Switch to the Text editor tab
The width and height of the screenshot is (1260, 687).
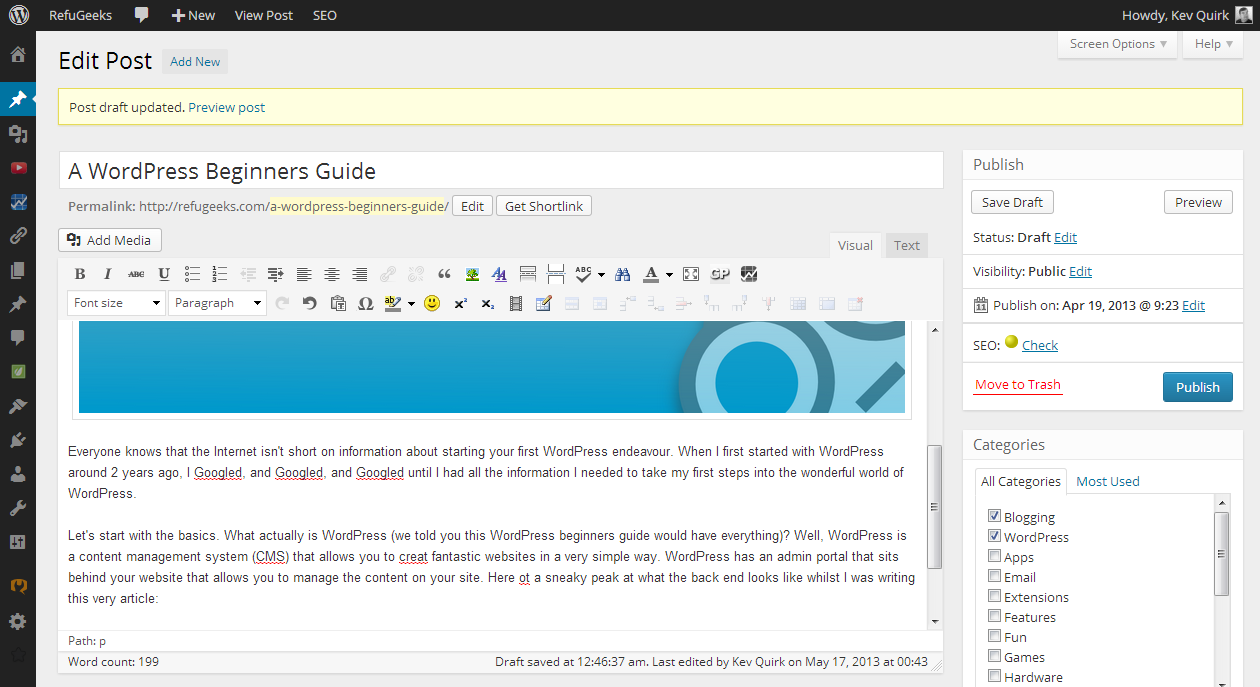(x=906, y=245)
